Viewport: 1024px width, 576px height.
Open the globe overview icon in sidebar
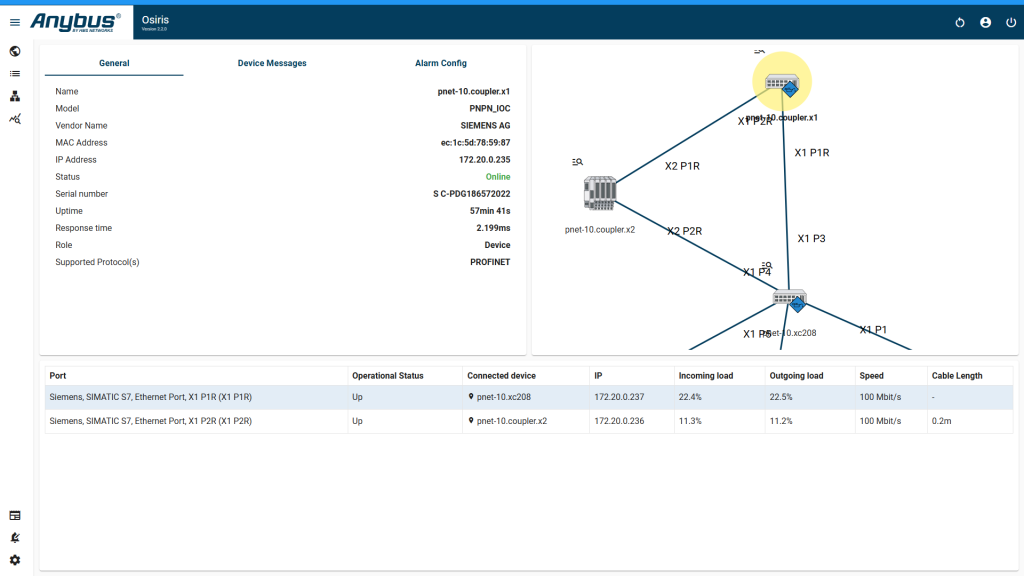tap(14, 52)
